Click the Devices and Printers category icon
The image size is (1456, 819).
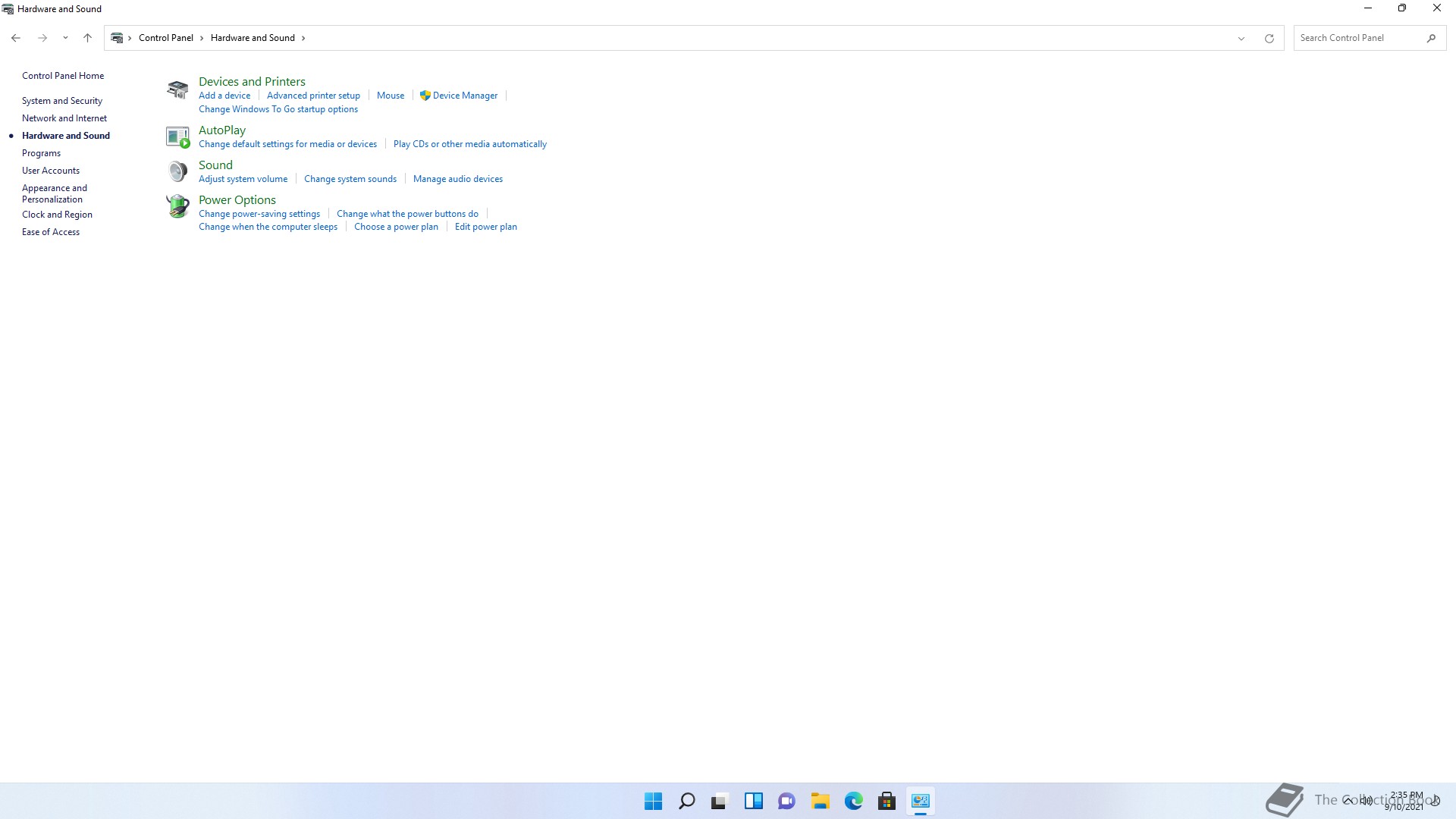point(177,89)
